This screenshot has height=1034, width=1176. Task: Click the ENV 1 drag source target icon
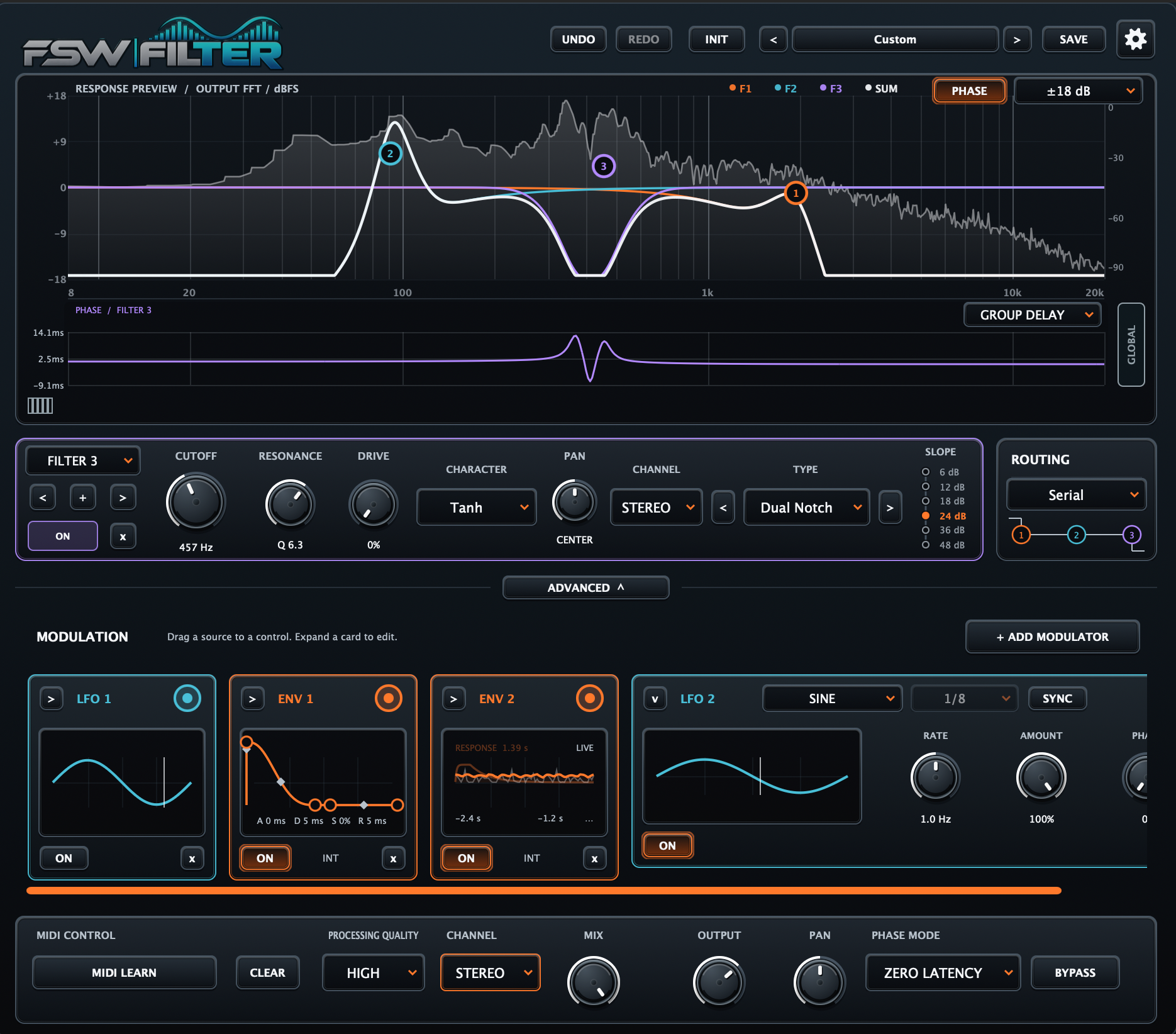[388, 698]
